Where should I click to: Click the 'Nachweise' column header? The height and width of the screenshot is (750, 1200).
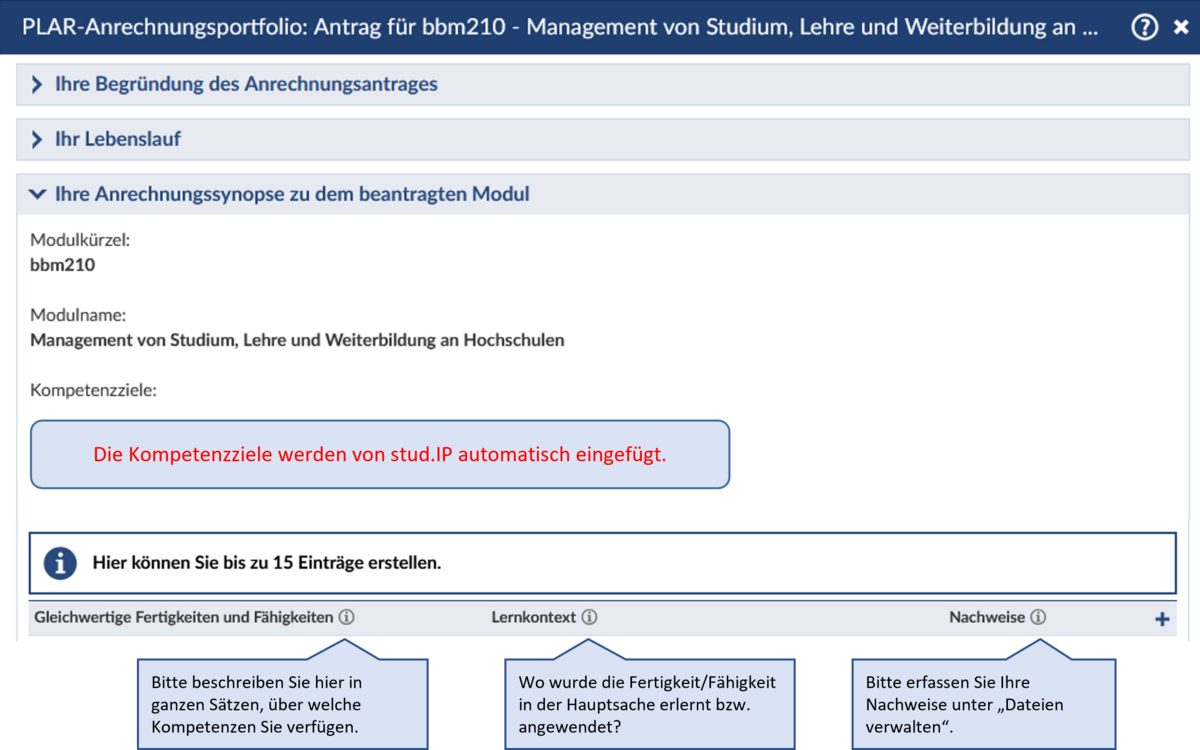click(x=986, y=618)
